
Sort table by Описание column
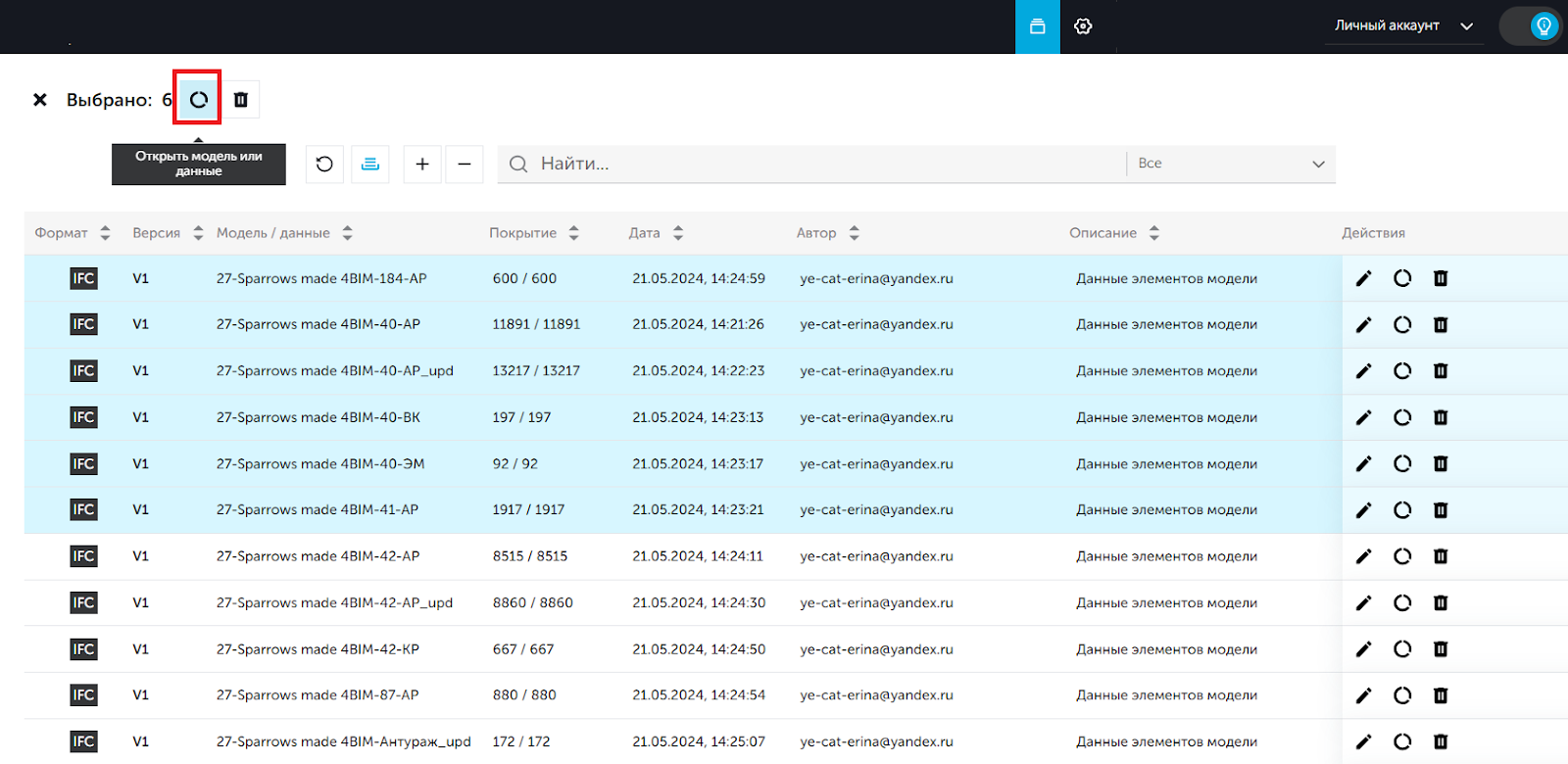click(1154, 233)
